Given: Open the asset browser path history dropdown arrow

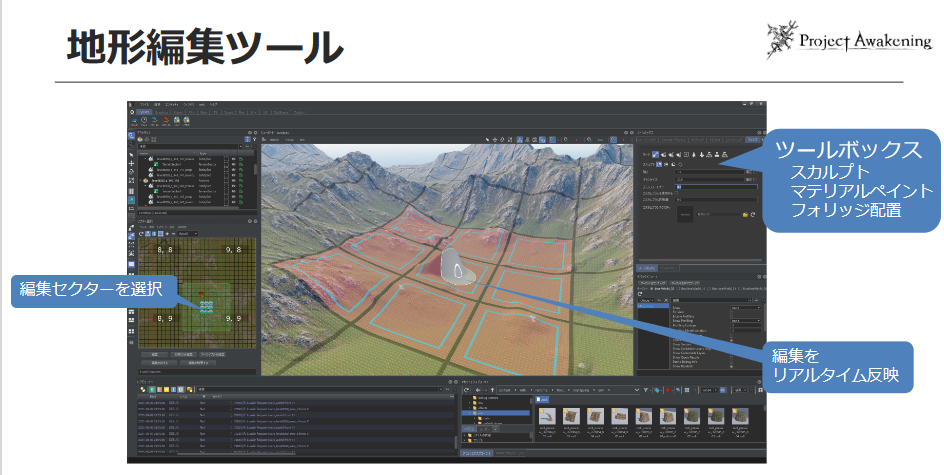Looking at the screenshot, I should (x=636, y=390).
